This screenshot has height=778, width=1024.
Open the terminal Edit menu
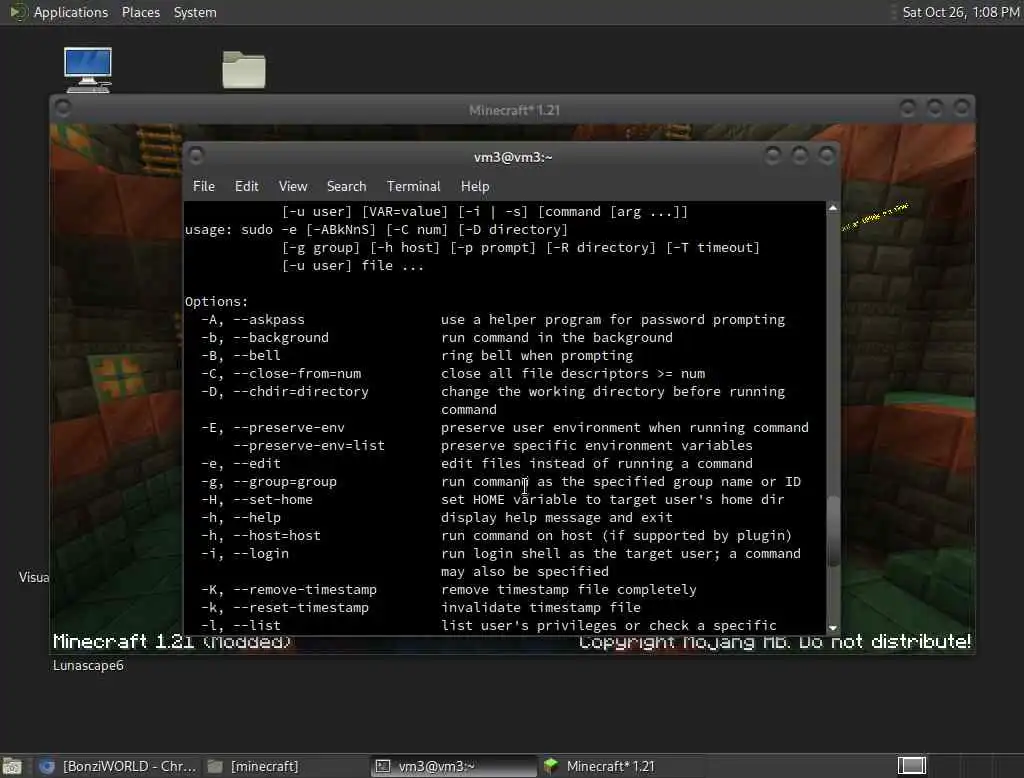coord(246,186)
